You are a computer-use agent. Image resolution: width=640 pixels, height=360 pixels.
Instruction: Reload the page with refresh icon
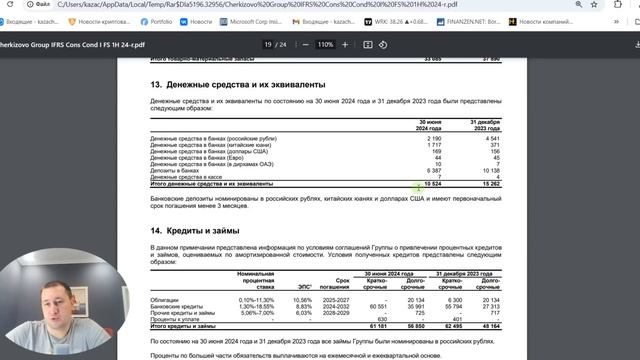pos(10,4)
